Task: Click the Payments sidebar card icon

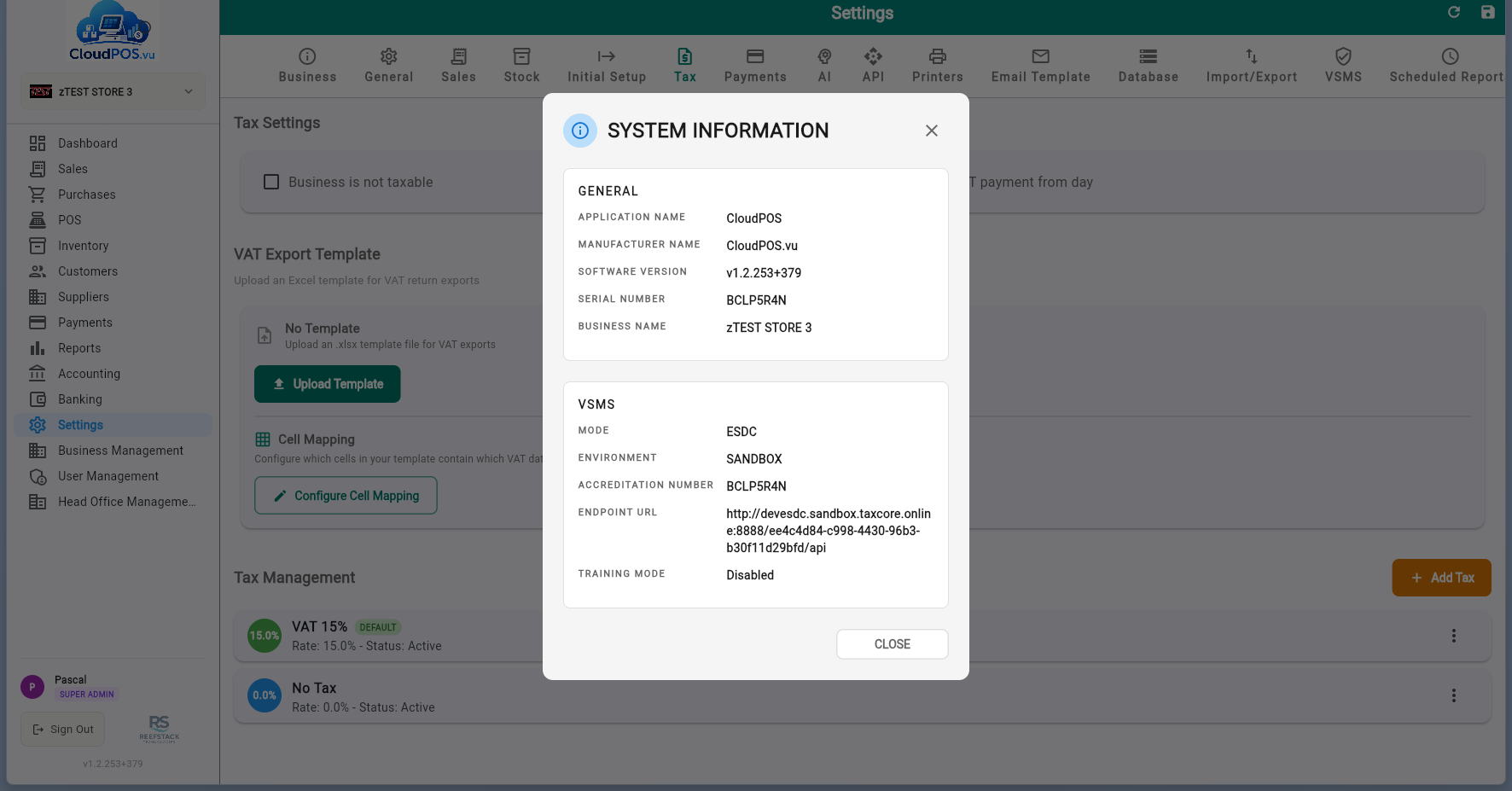Action: (38, 323)
